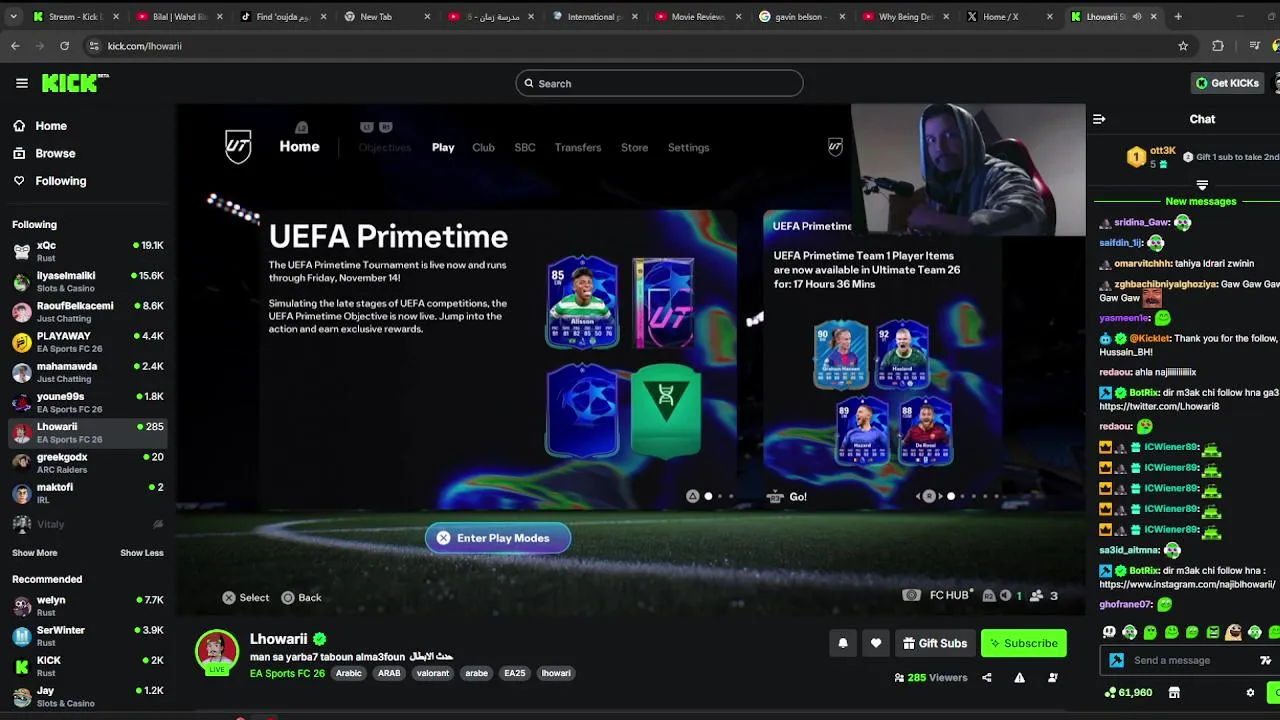This screenshot has width=1280, height=720.
Task: Select the valorant tag
Action: click(x=433, y=673)
